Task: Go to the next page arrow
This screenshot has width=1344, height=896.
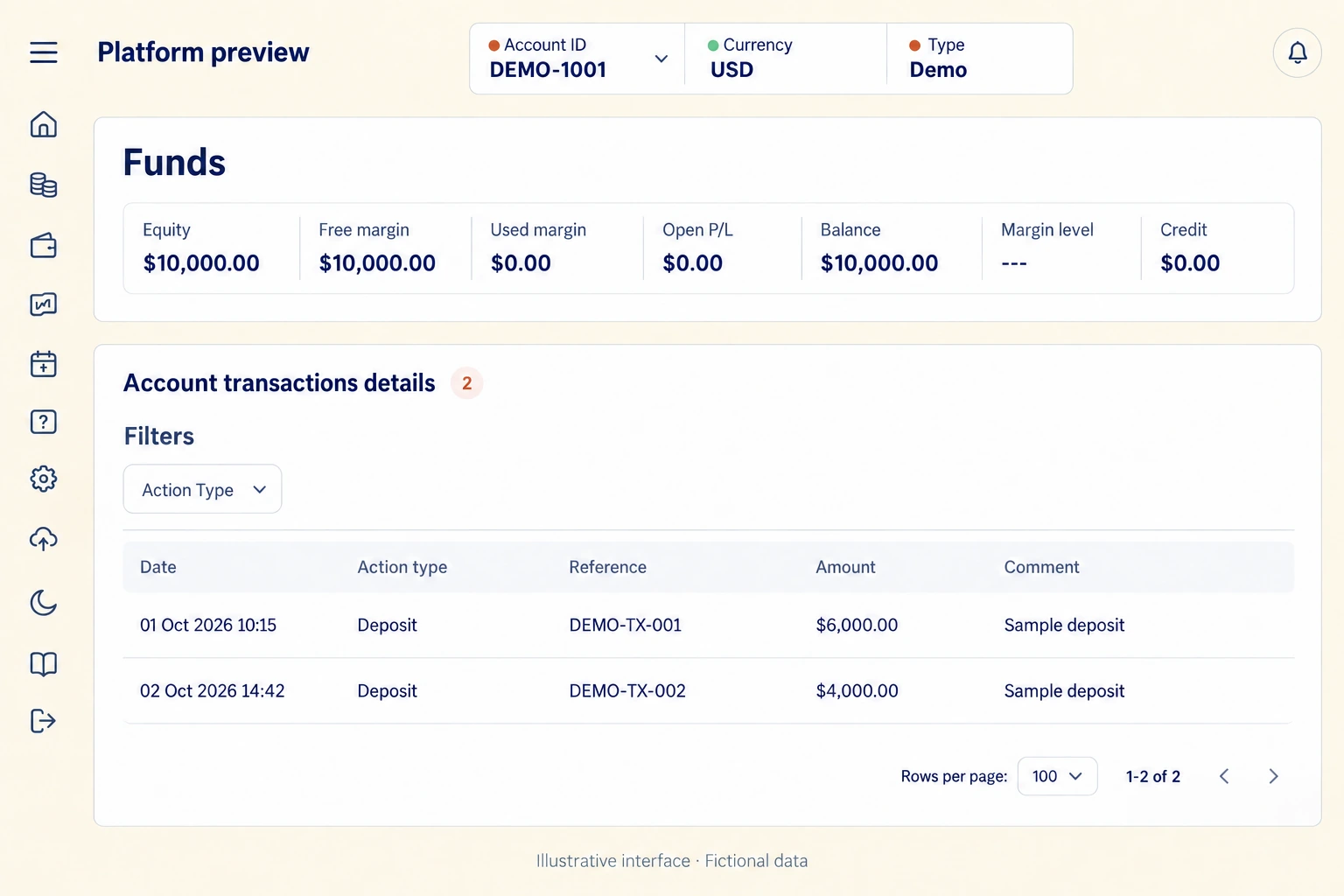Action: coord(1273,776)
